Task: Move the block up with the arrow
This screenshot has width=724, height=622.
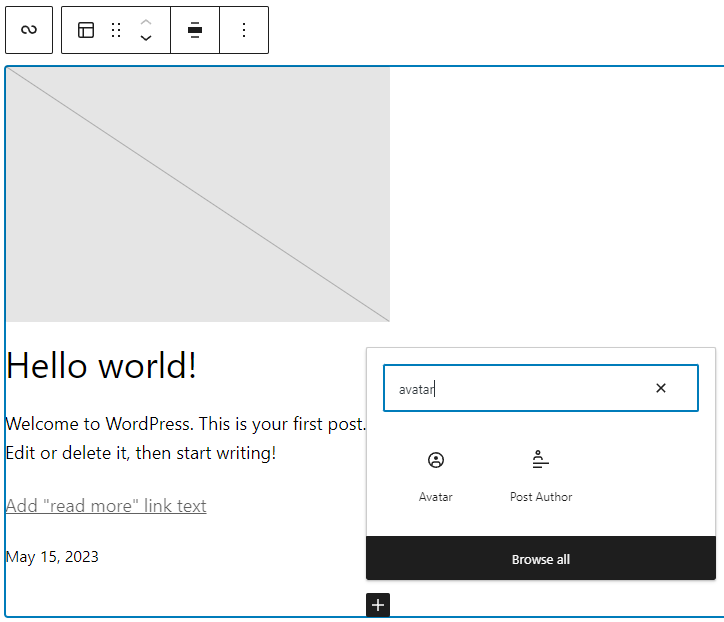Action: (x=146, y=22)
